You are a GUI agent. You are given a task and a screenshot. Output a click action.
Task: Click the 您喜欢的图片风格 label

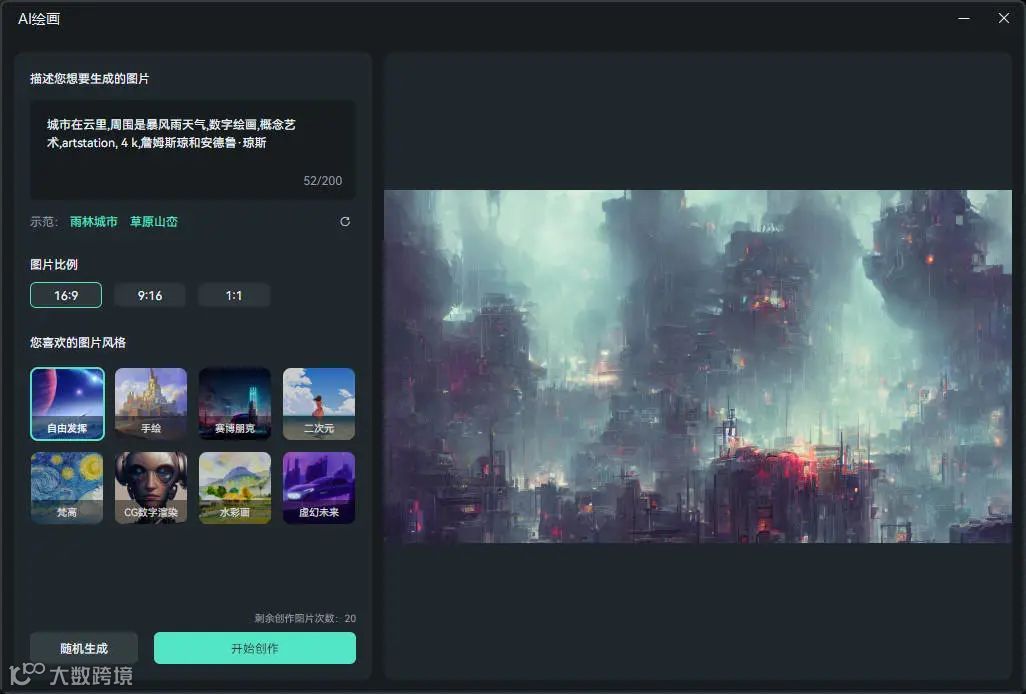78,342
